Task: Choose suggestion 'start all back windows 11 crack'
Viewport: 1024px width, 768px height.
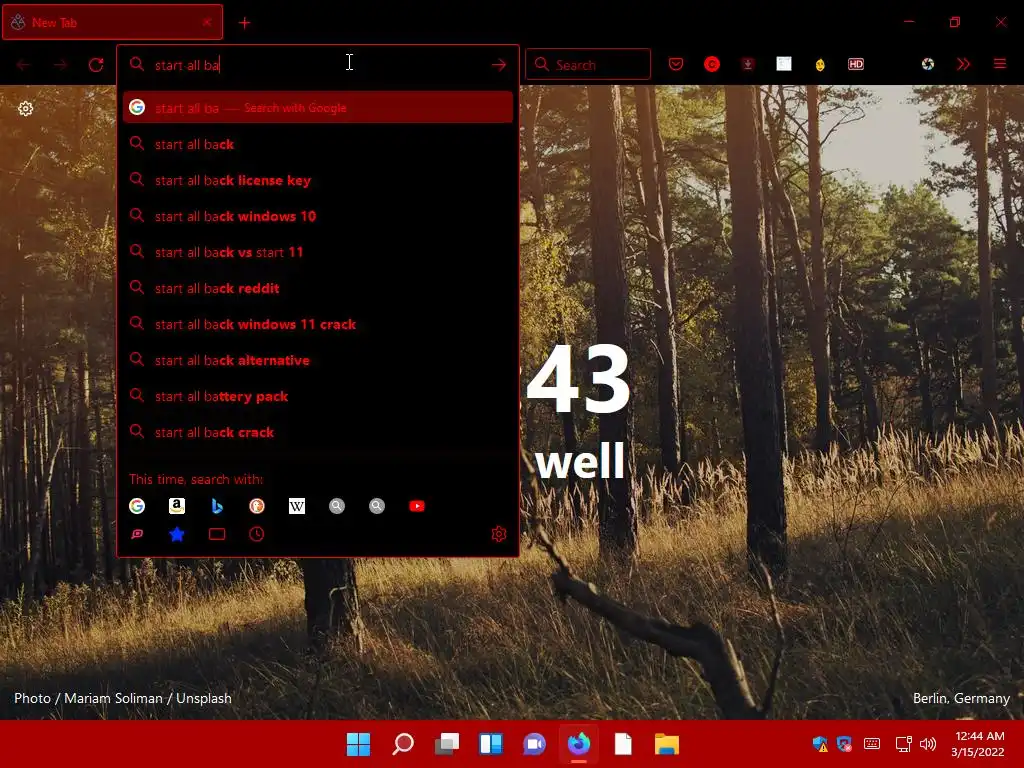Action: pyautogui.click(x=317, y=324)
